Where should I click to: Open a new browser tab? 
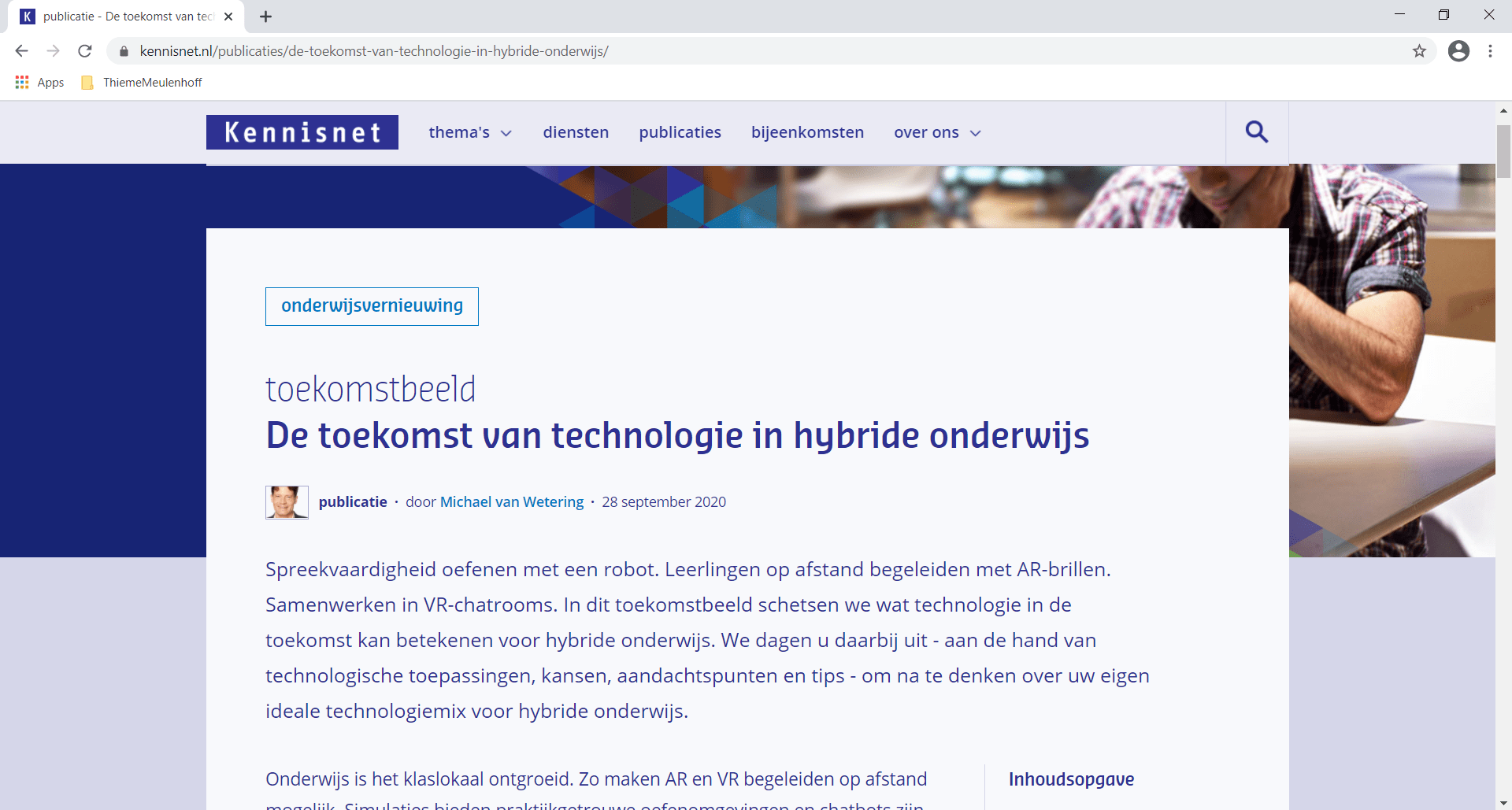265,17
